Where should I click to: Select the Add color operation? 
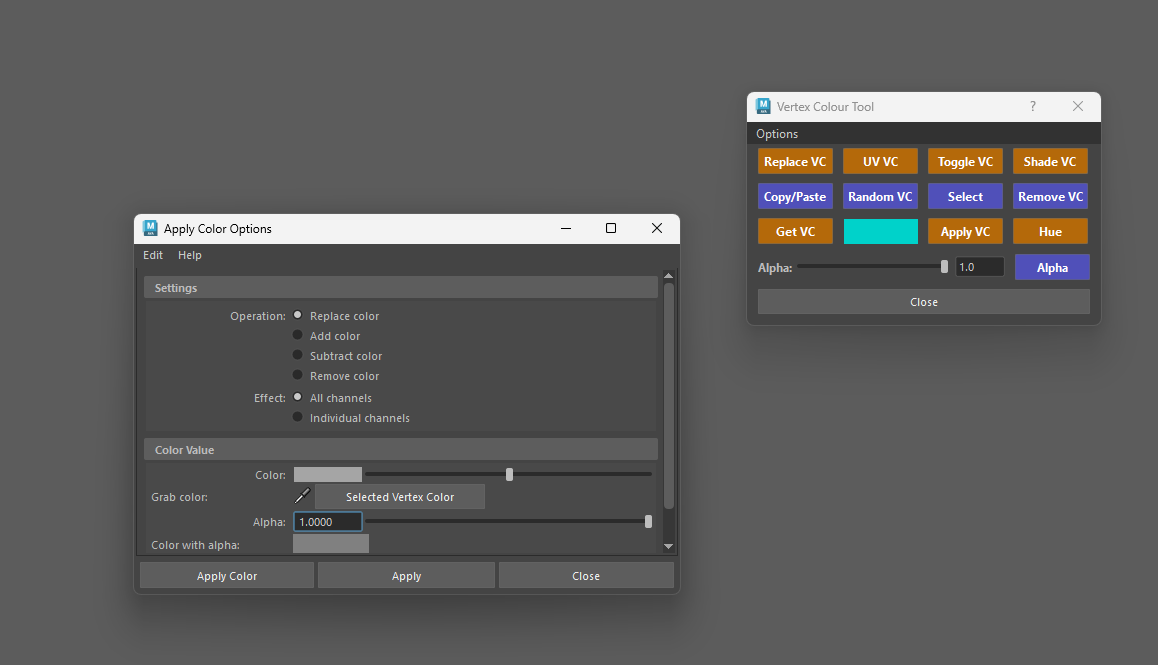[298, 335]
